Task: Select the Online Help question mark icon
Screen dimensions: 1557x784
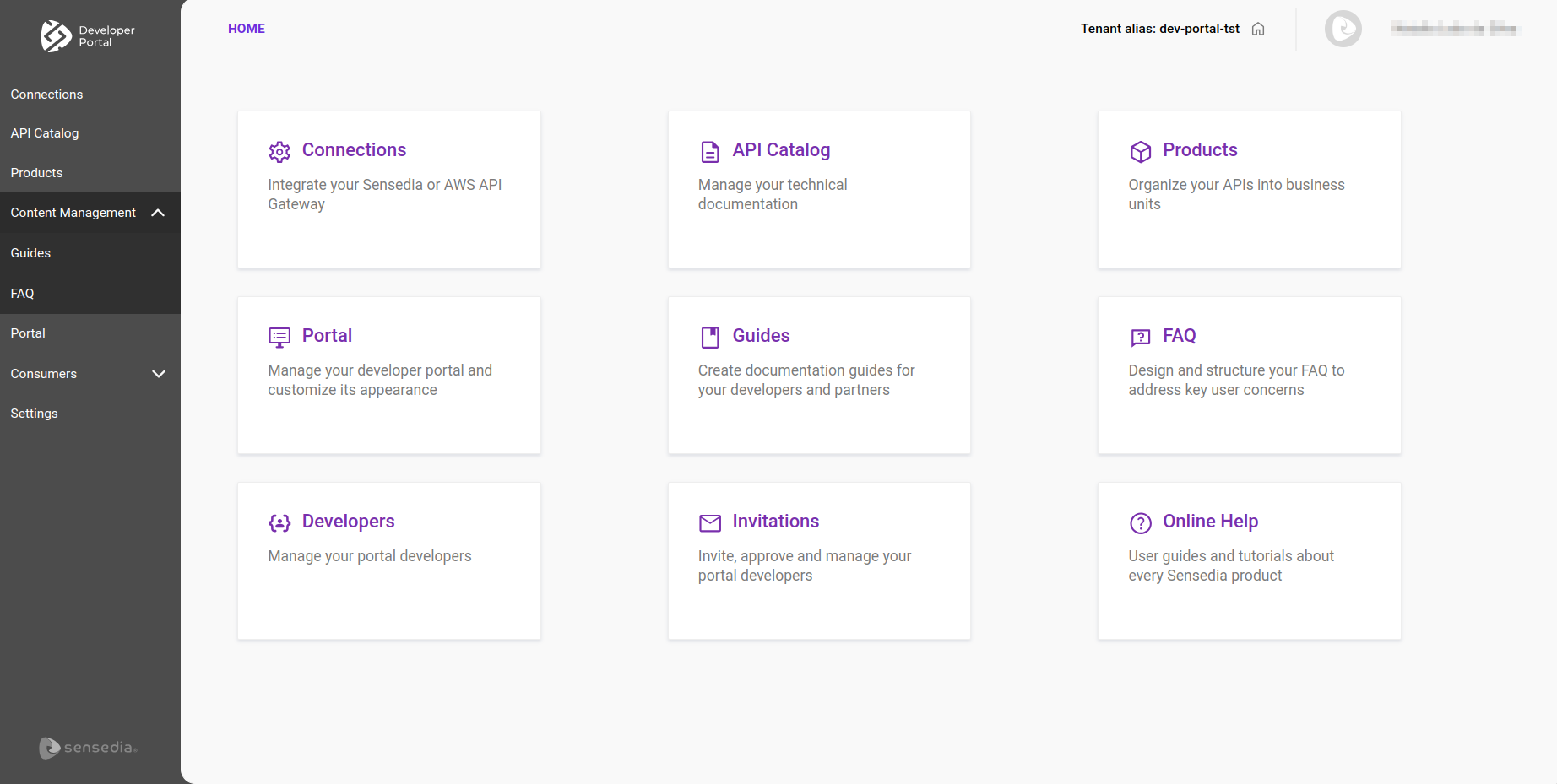Action: (1141, 523)
